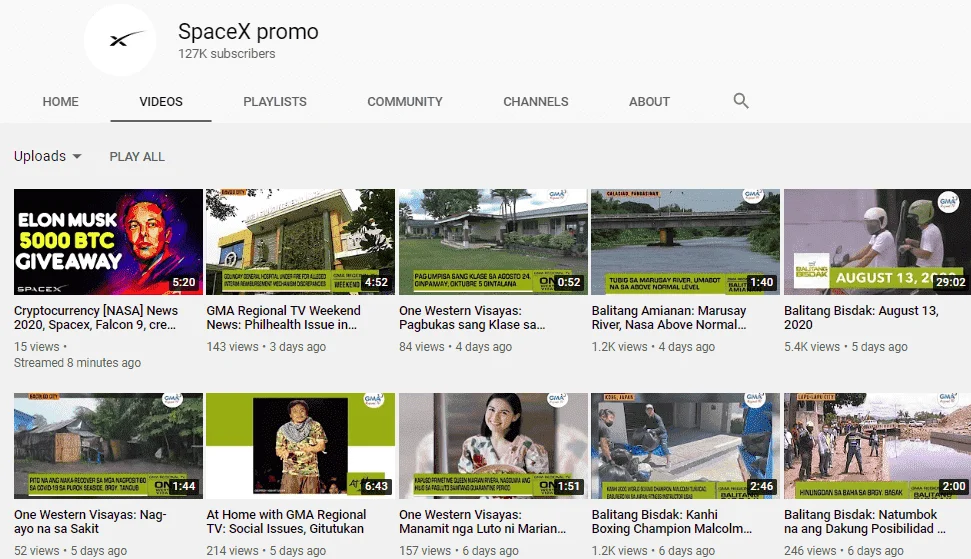Click the 127K subscribers text
The width and height of the screenshot is (971, 559).
coord(227,54)
